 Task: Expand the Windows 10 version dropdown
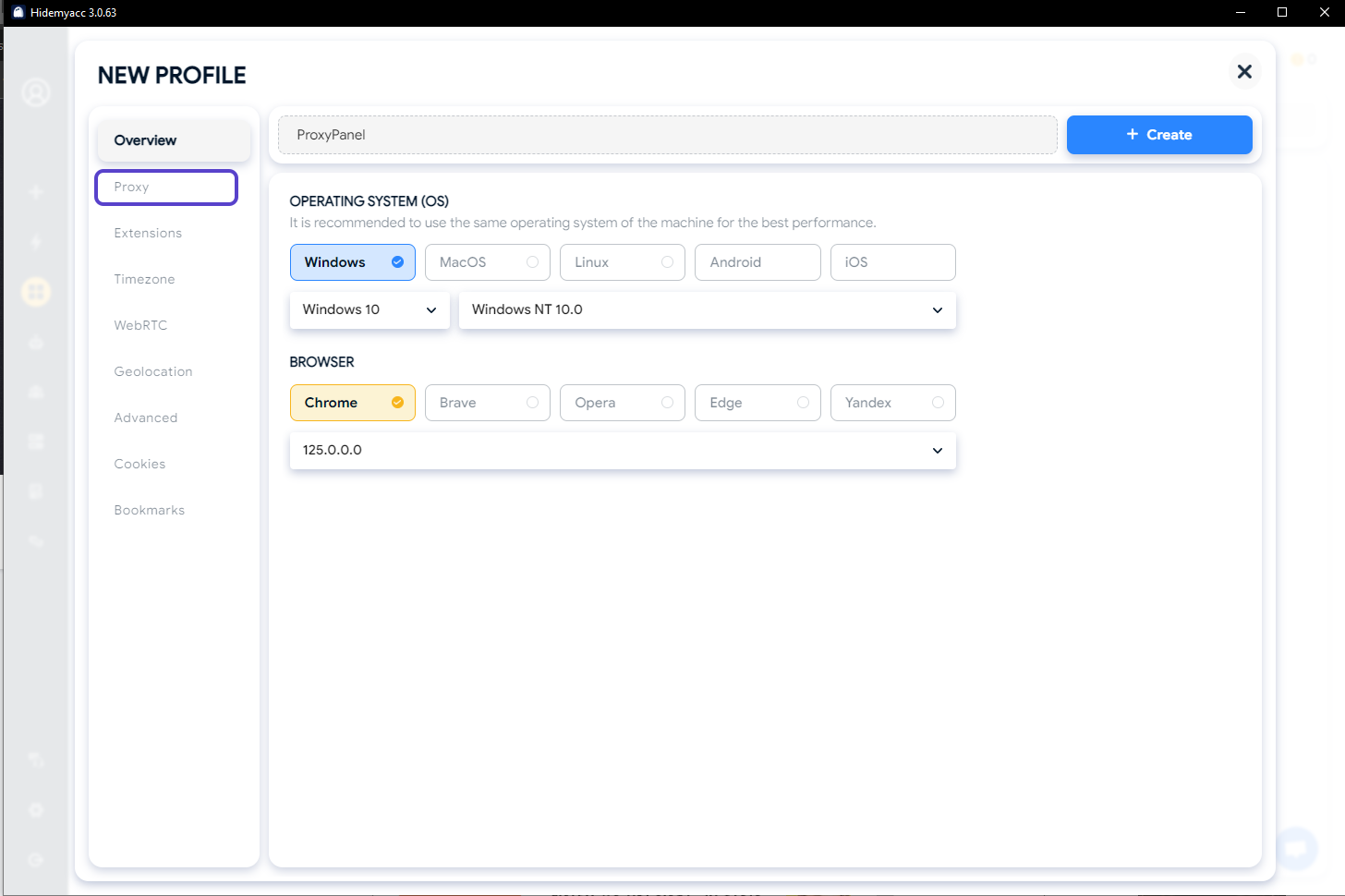(369, 310)
